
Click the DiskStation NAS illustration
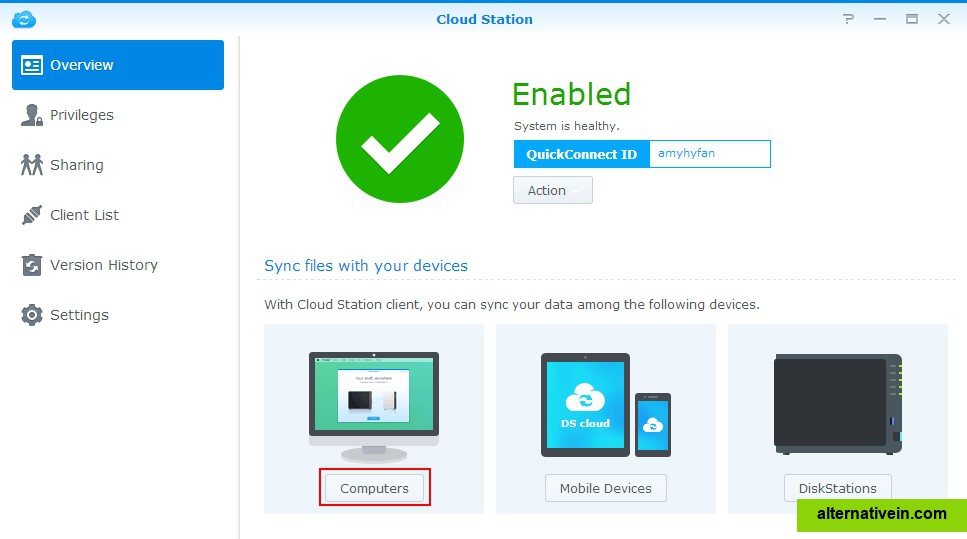click(x=838, y=405)
